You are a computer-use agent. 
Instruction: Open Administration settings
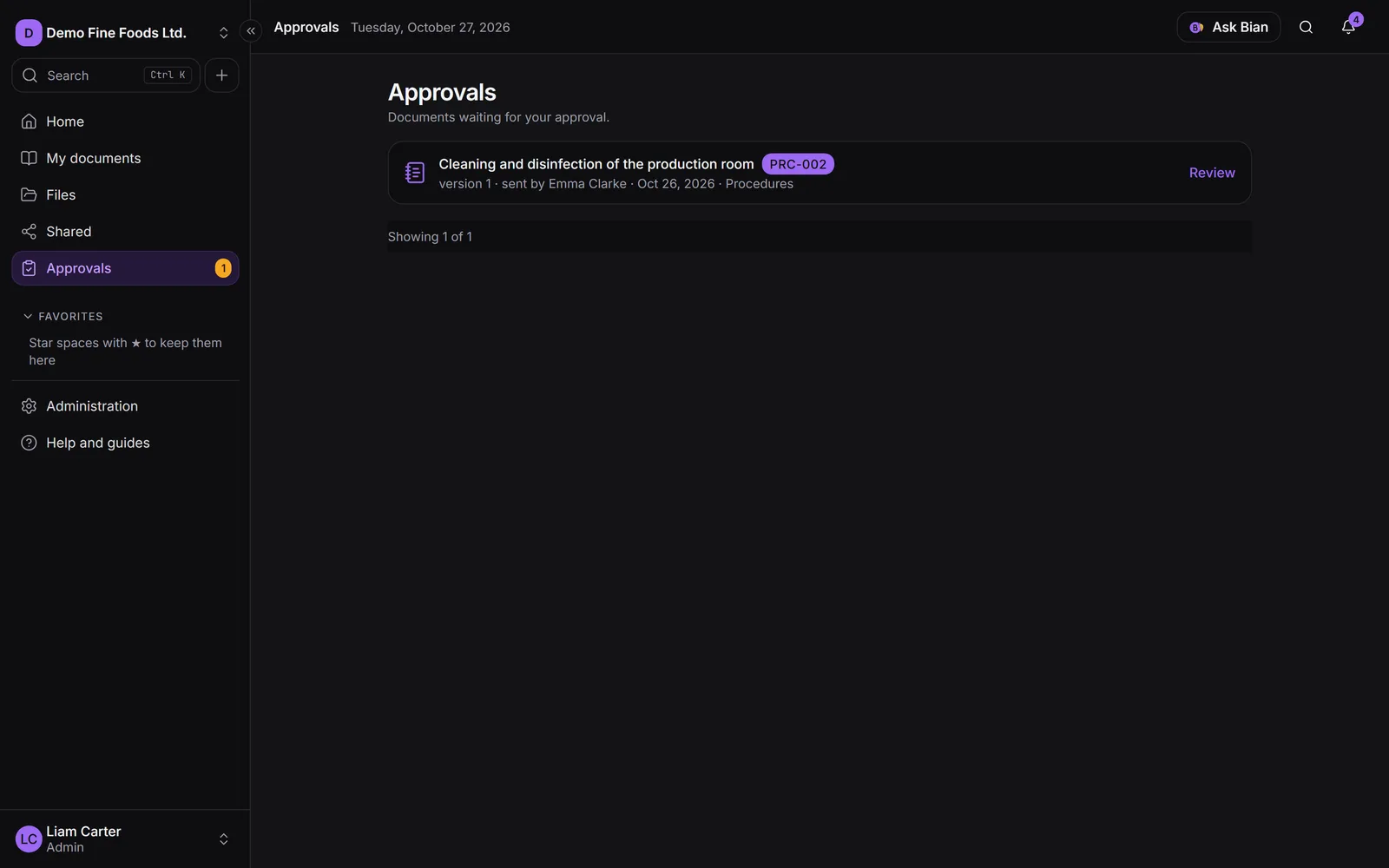coord(125,406)
